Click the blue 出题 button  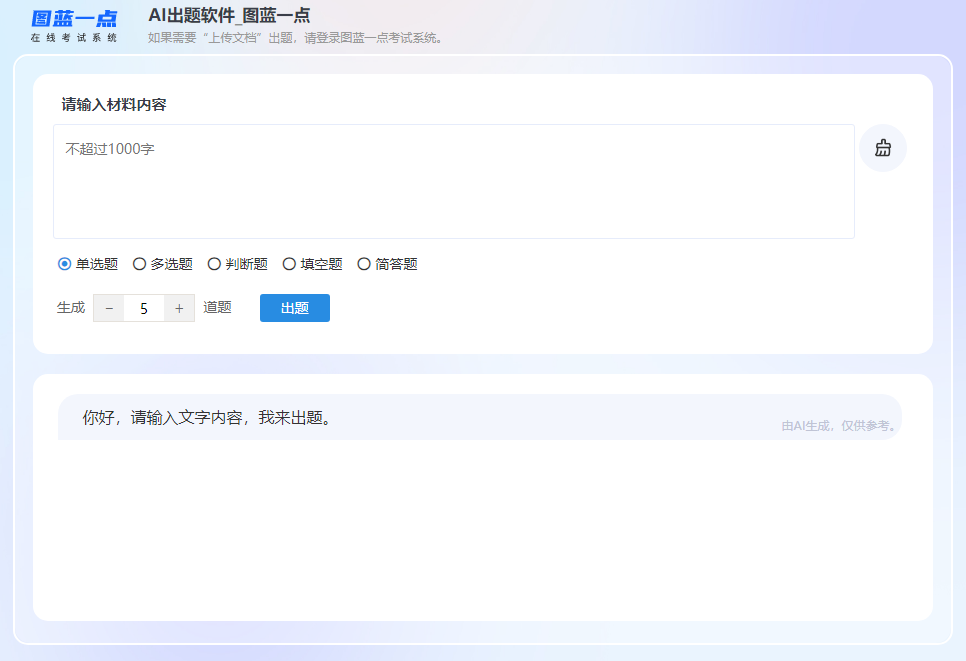point(294,308)
